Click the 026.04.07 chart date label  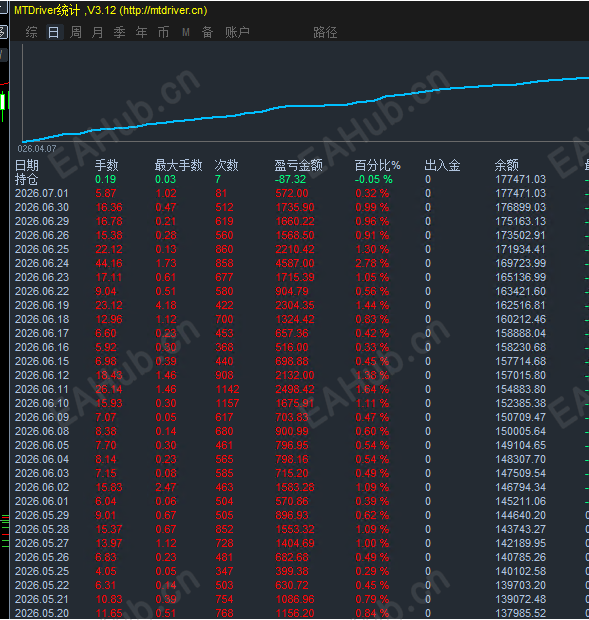pos(37,149)
